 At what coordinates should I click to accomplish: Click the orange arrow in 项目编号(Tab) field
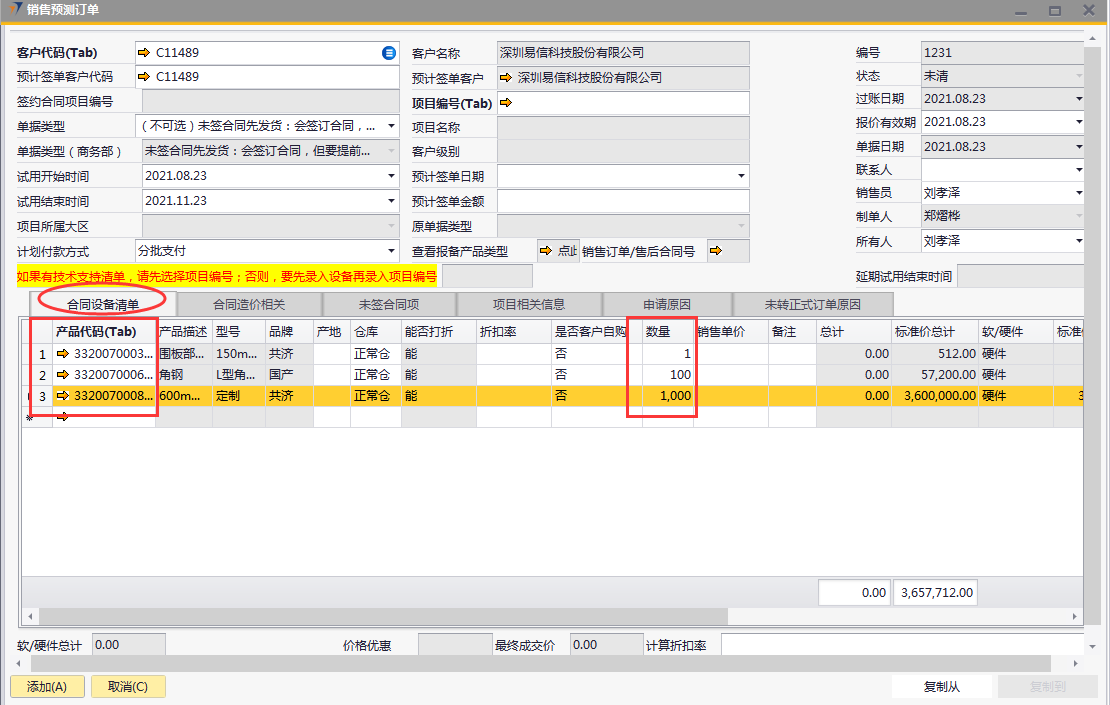[505, 103]
